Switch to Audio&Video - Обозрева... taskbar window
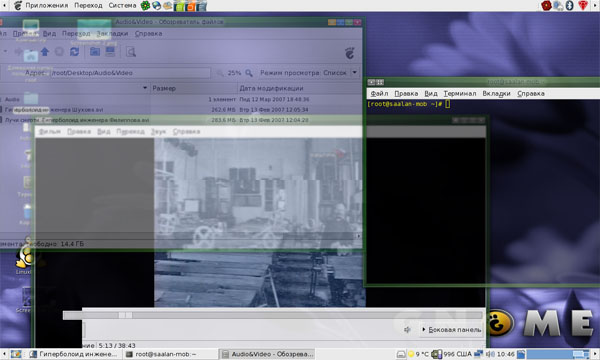Viewport: 600px width, 360px height. (x=266, y=354)
